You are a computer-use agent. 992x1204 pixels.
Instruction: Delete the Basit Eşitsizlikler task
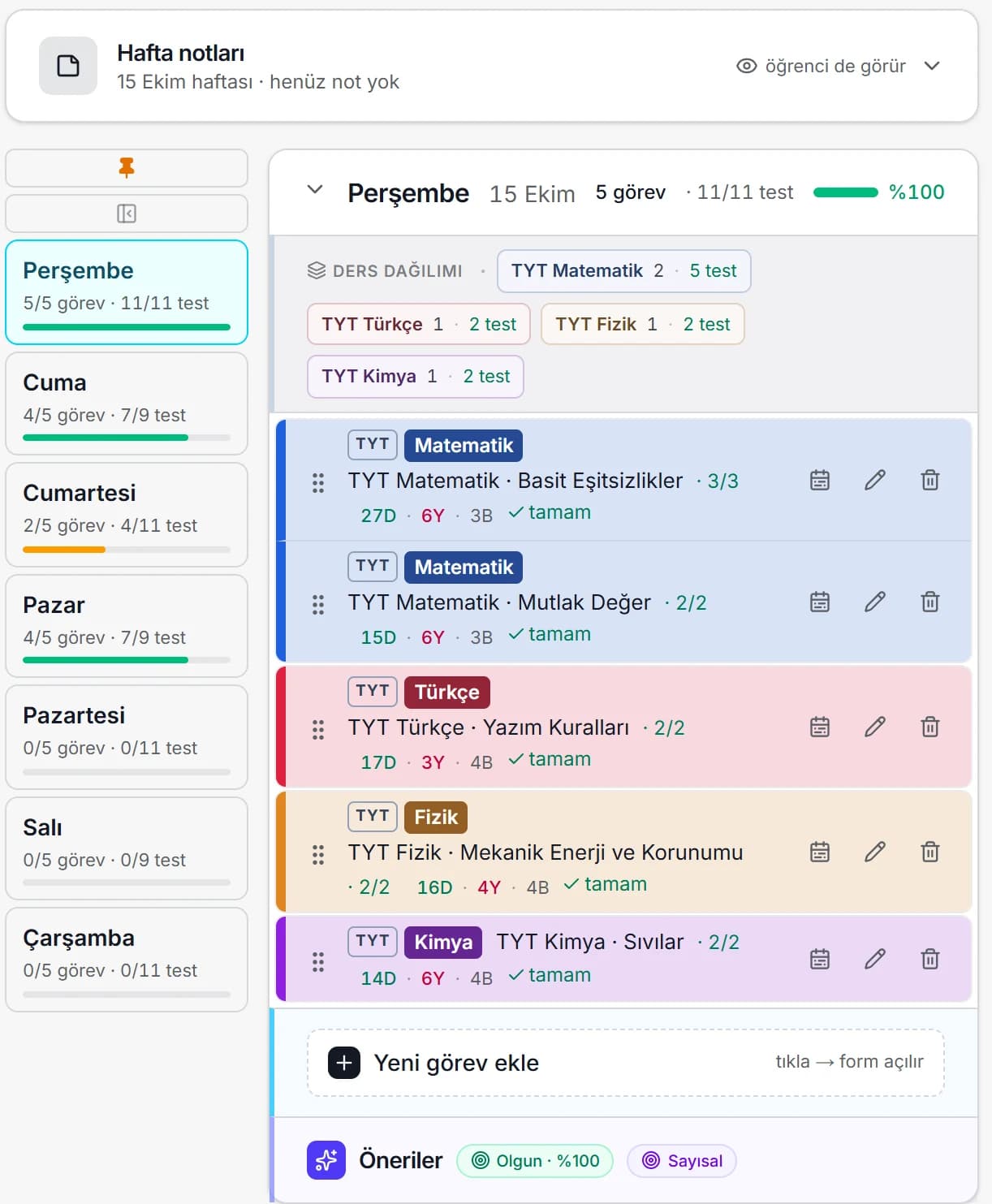(x=930, y=480)
